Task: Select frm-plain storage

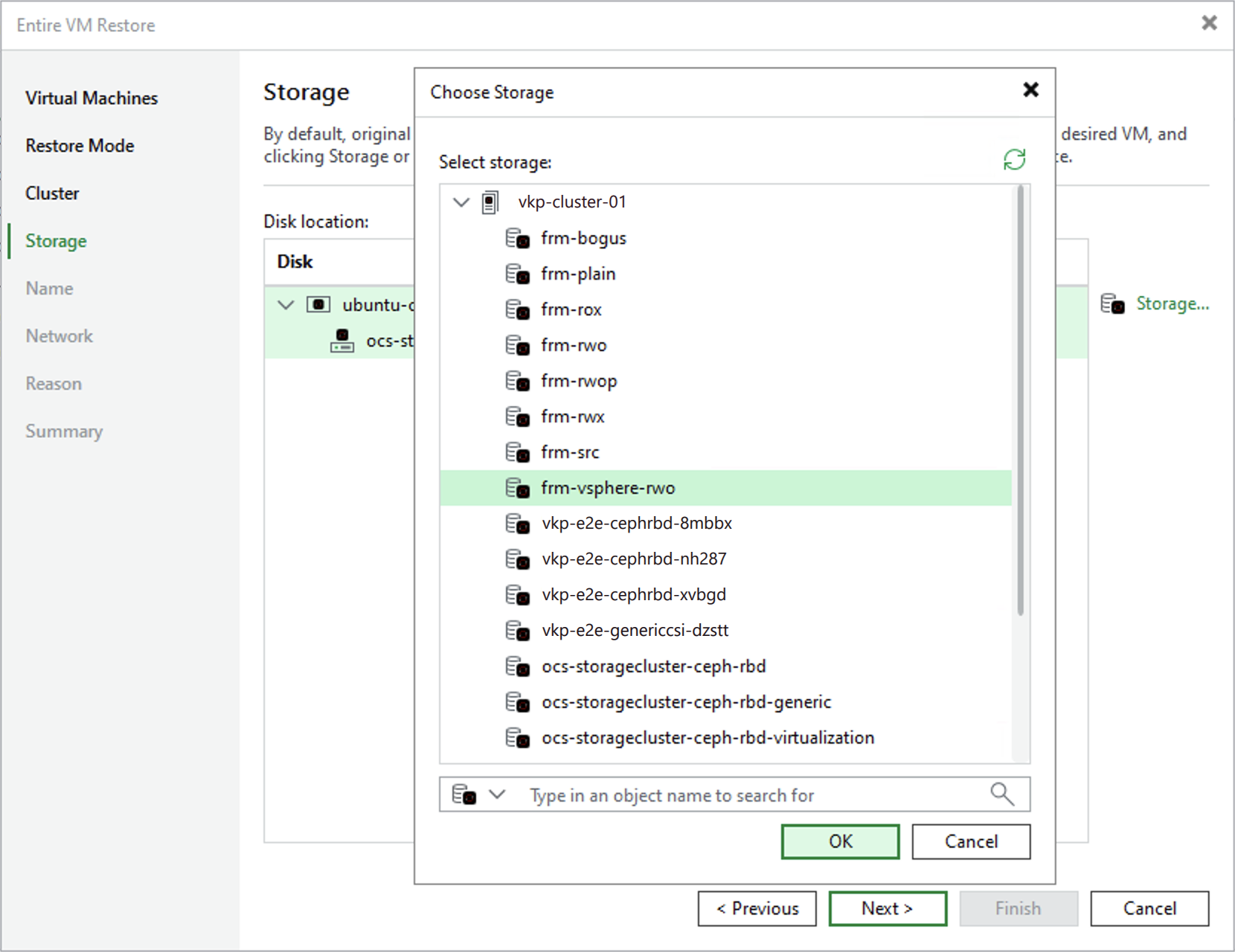Action: [578, 274]
